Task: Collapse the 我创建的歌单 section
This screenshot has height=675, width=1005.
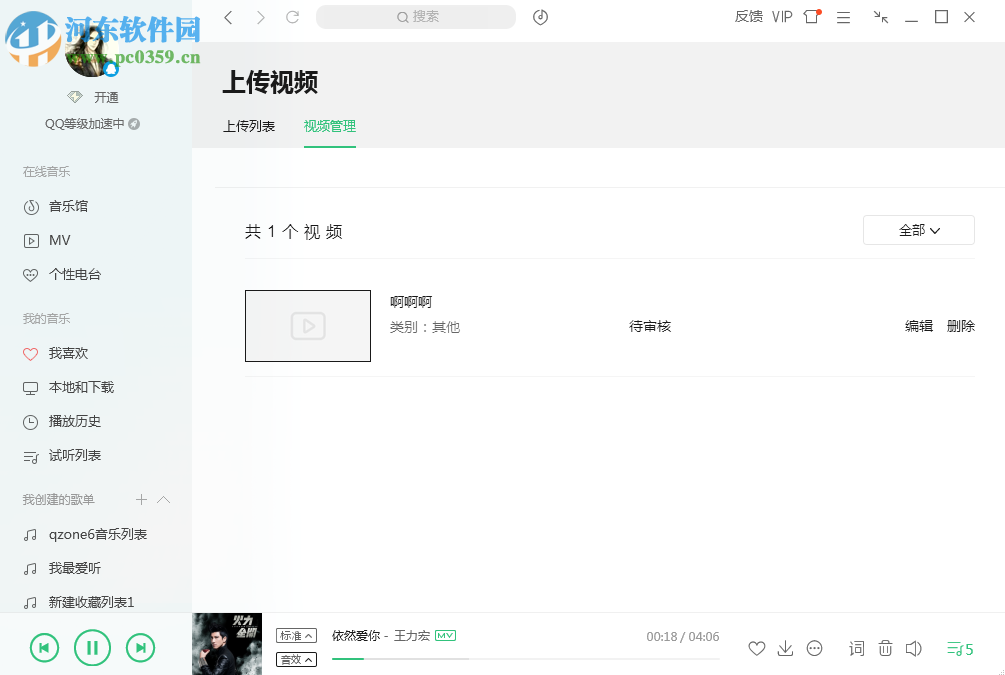Action: click(163, 499)
